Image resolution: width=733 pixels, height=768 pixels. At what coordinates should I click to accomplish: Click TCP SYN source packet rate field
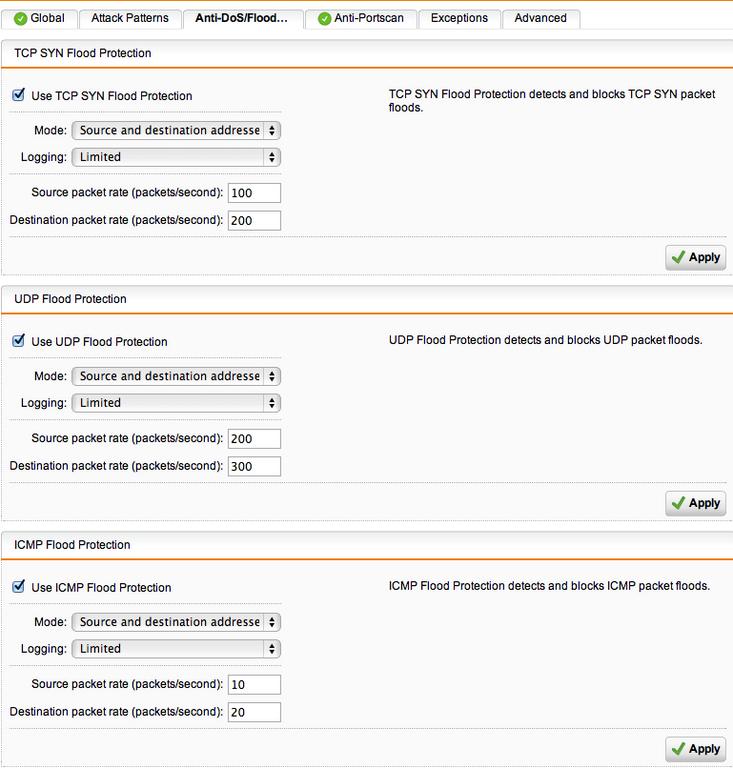pyautogui.click(x=254, y=193)
